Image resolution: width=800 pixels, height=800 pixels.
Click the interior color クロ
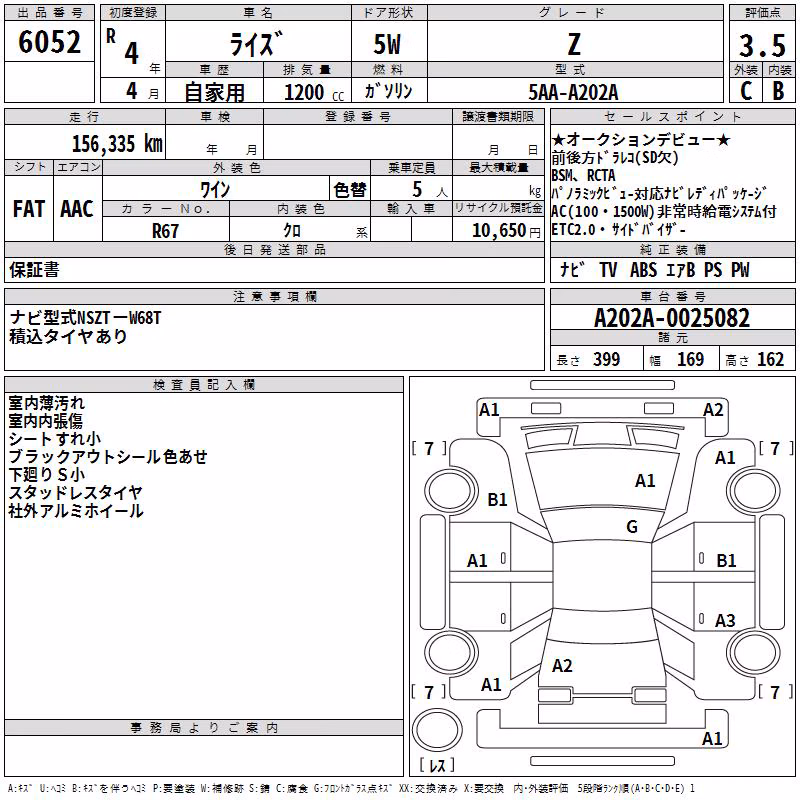click(292, 231)
